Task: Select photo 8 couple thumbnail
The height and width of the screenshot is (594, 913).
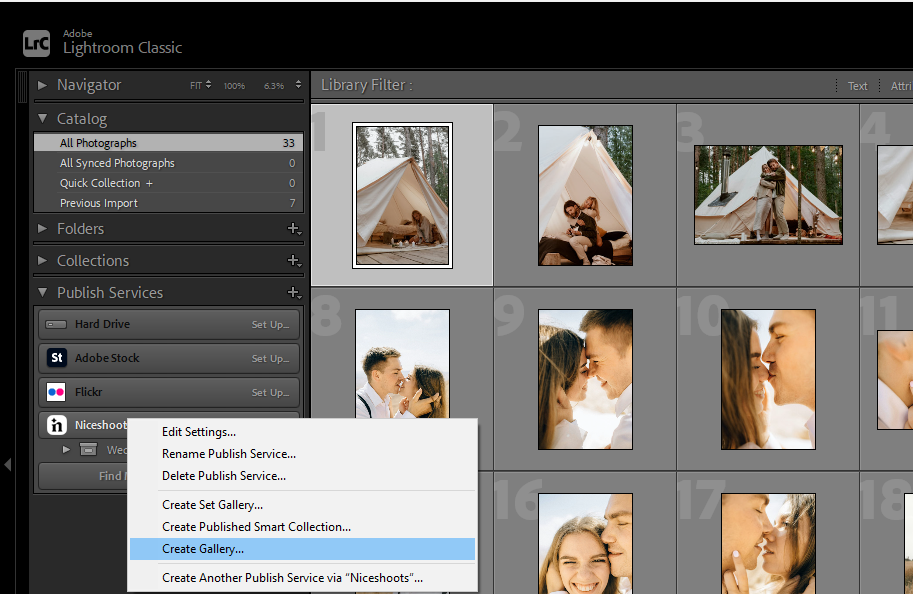Action: pos(402,364)
